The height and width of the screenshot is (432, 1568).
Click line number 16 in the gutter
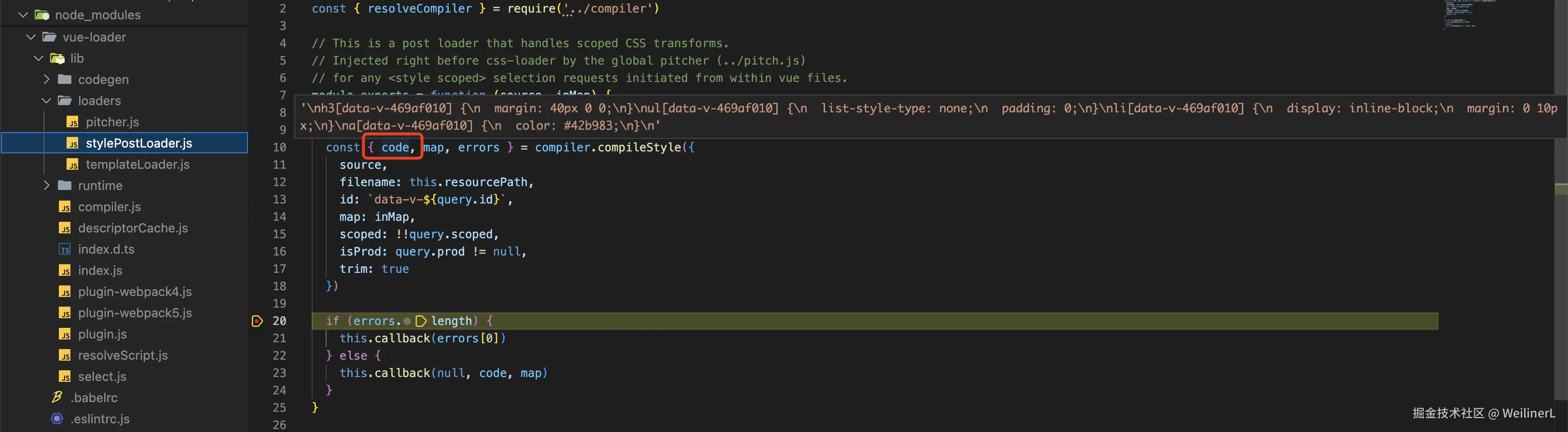[279, 251]
